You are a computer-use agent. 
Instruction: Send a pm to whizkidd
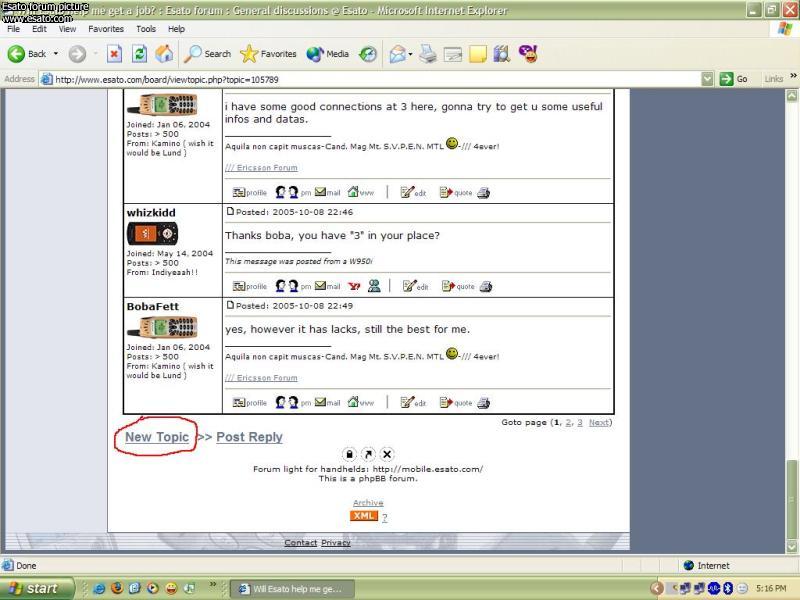point(293,286)
